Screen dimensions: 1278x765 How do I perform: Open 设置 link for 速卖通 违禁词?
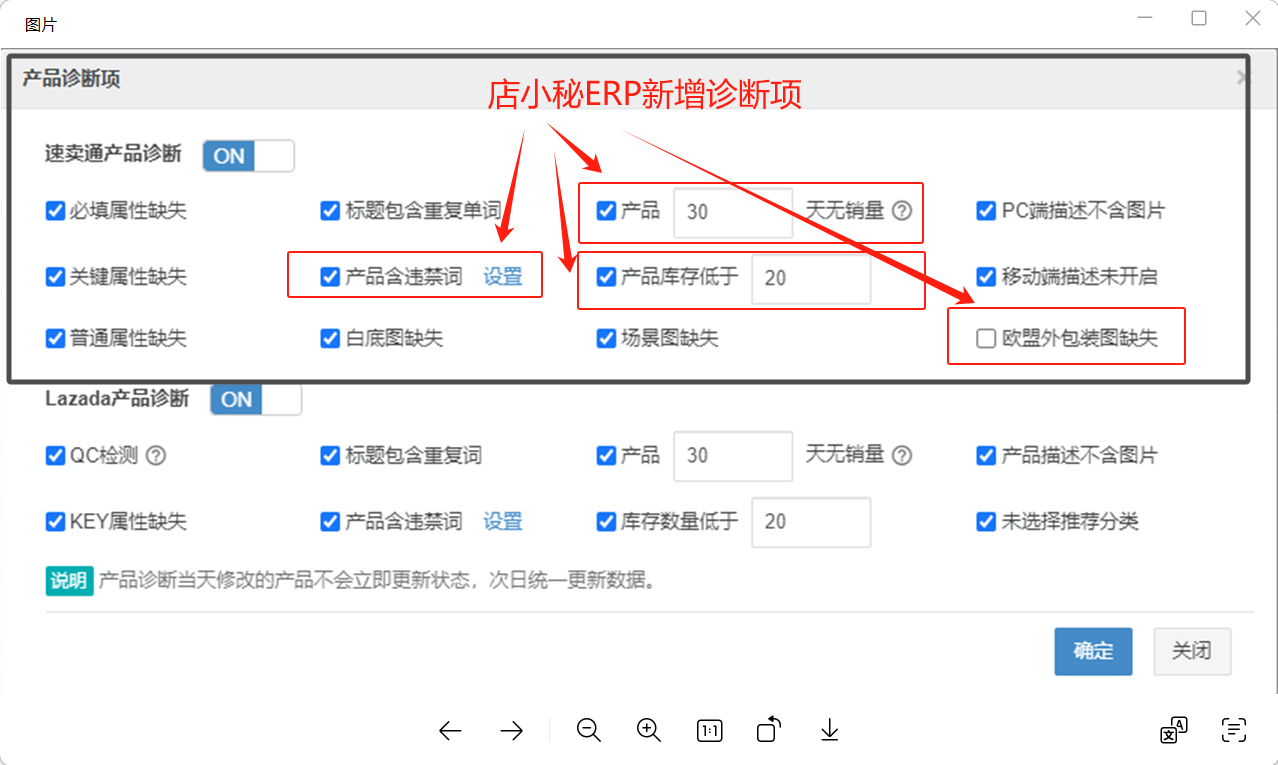[503, 277]
